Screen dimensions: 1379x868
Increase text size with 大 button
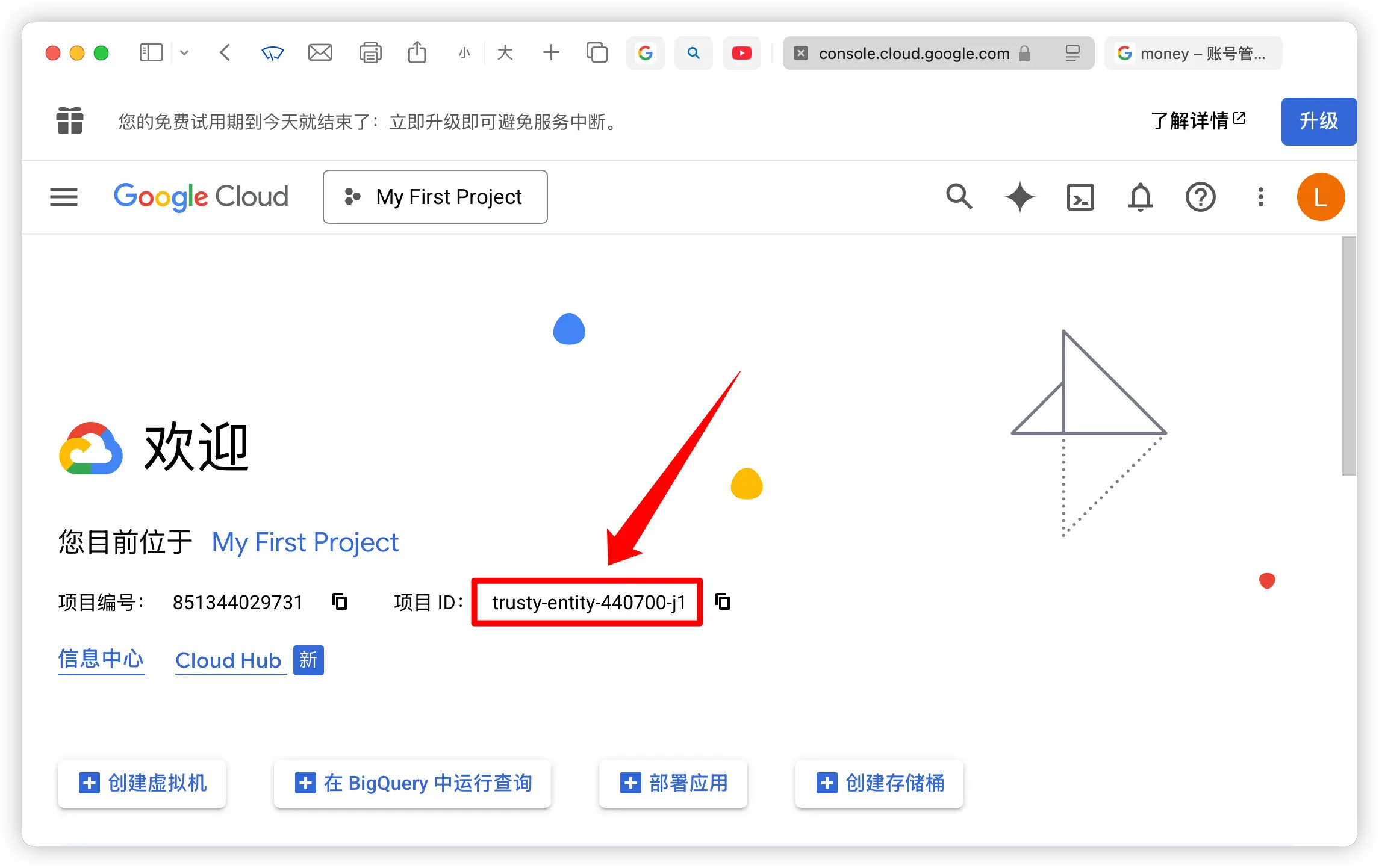point(505,53)
